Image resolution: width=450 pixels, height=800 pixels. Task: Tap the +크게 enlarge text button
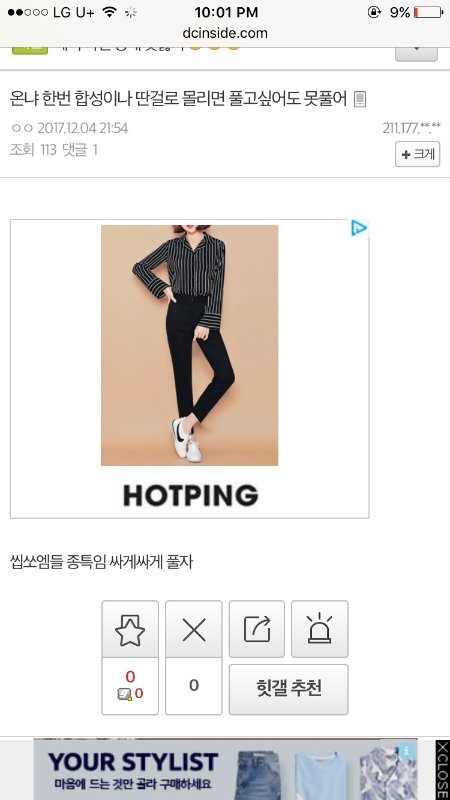tap(417, 154)
